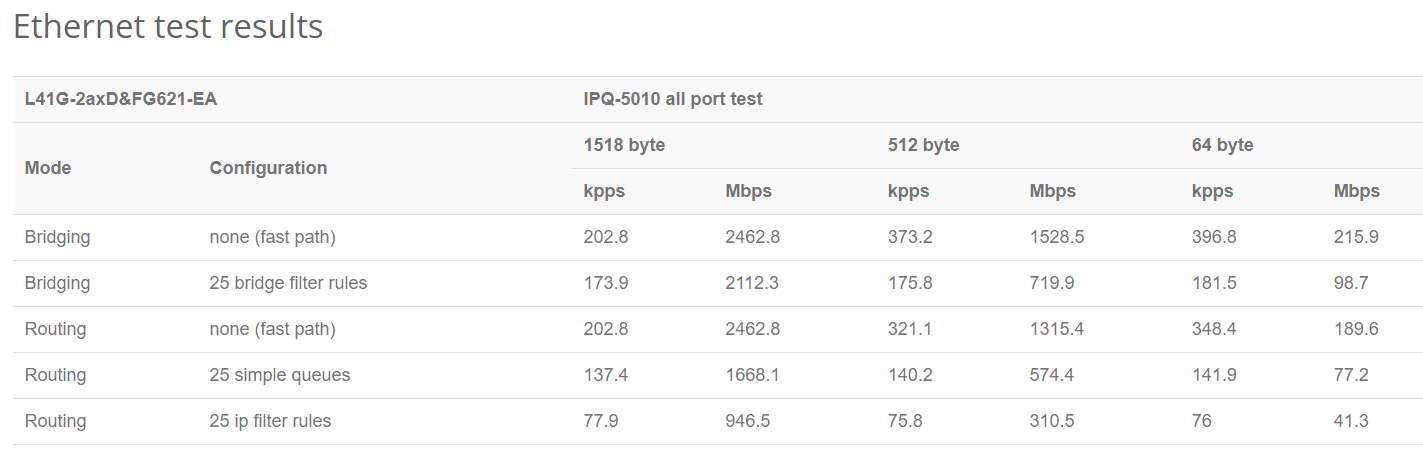Screen dimensions: 1423x471
Task: Click the 1518 byte column group header
Action: [724, 145]
